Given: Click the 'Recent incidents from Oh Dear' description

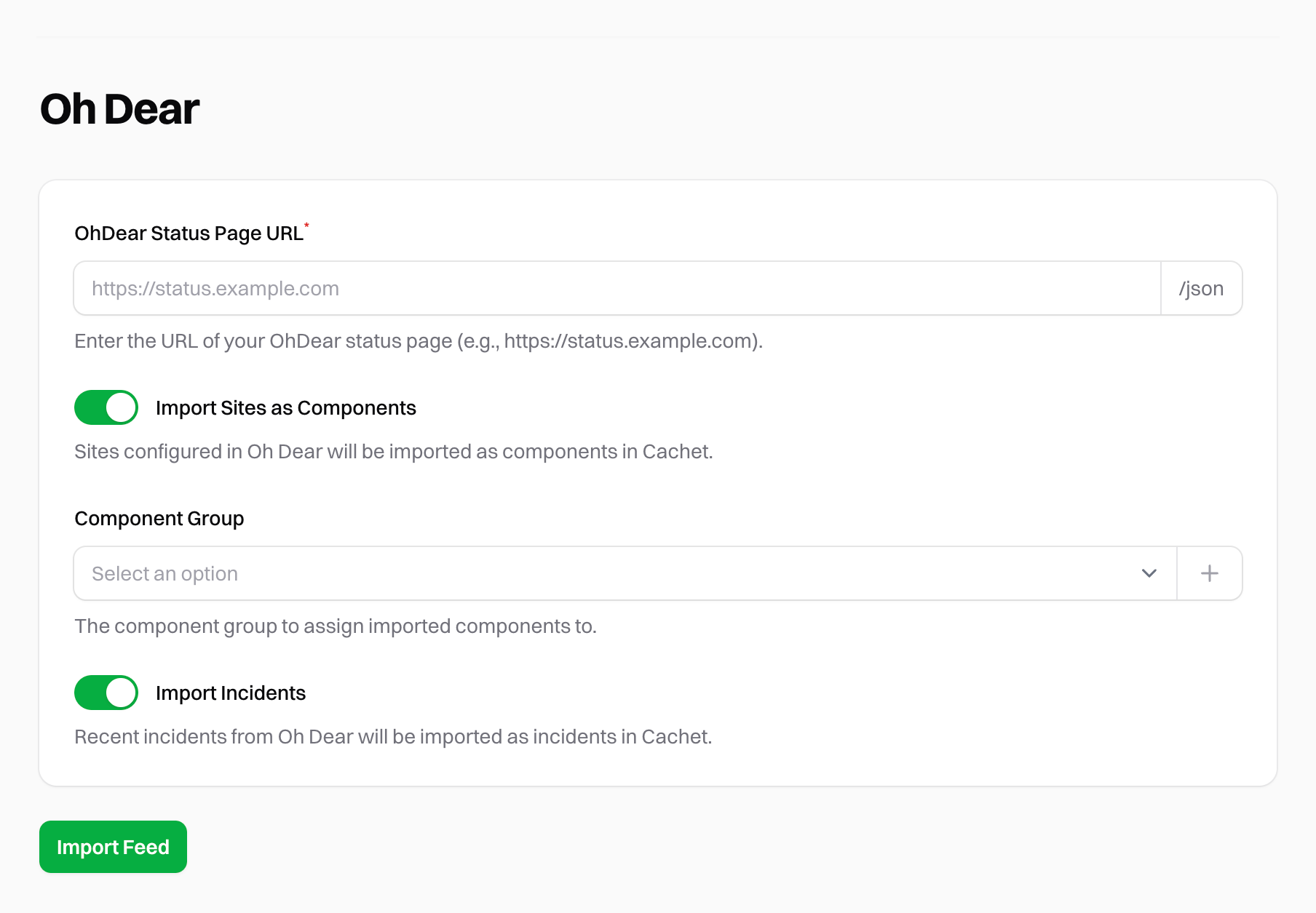Looking at the screenshot, I should pos(393,737).
